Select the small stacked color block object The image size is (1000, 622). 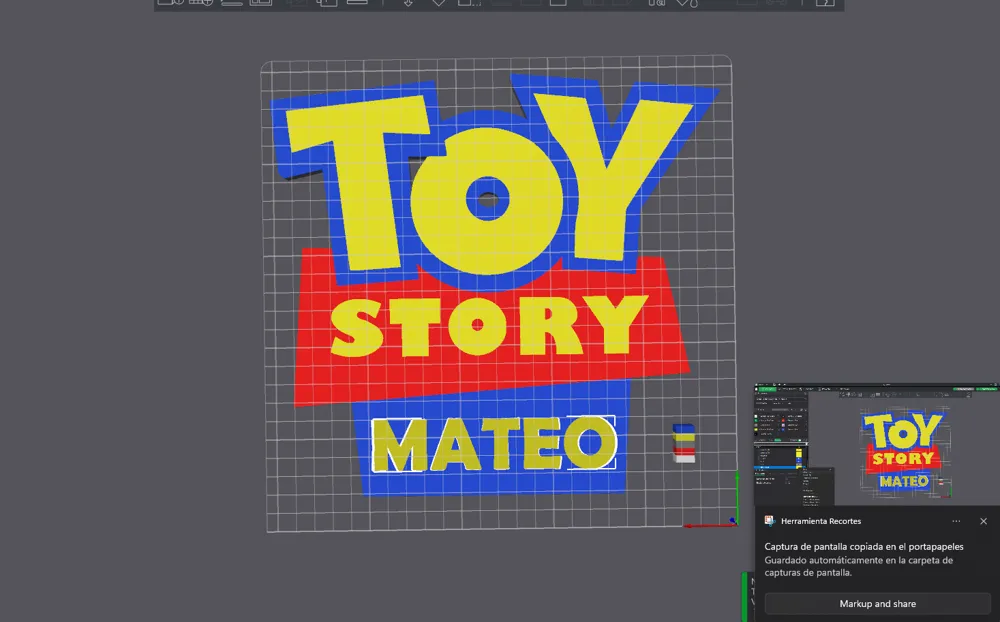684,443
